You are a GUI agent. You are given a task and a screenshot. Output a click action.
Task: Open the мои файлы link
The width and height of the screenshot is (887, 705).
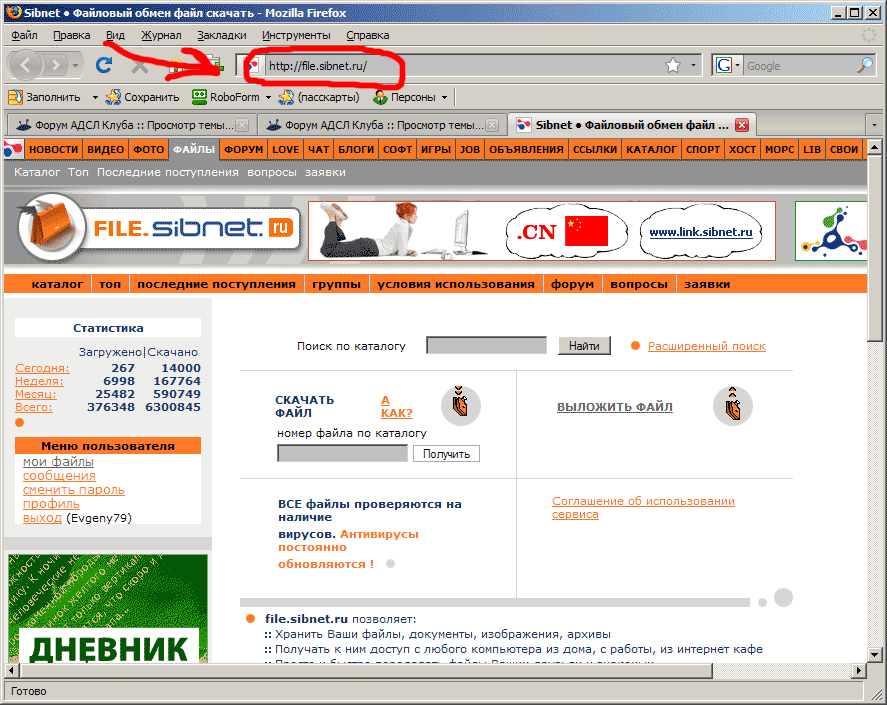(x=58, y=462)
